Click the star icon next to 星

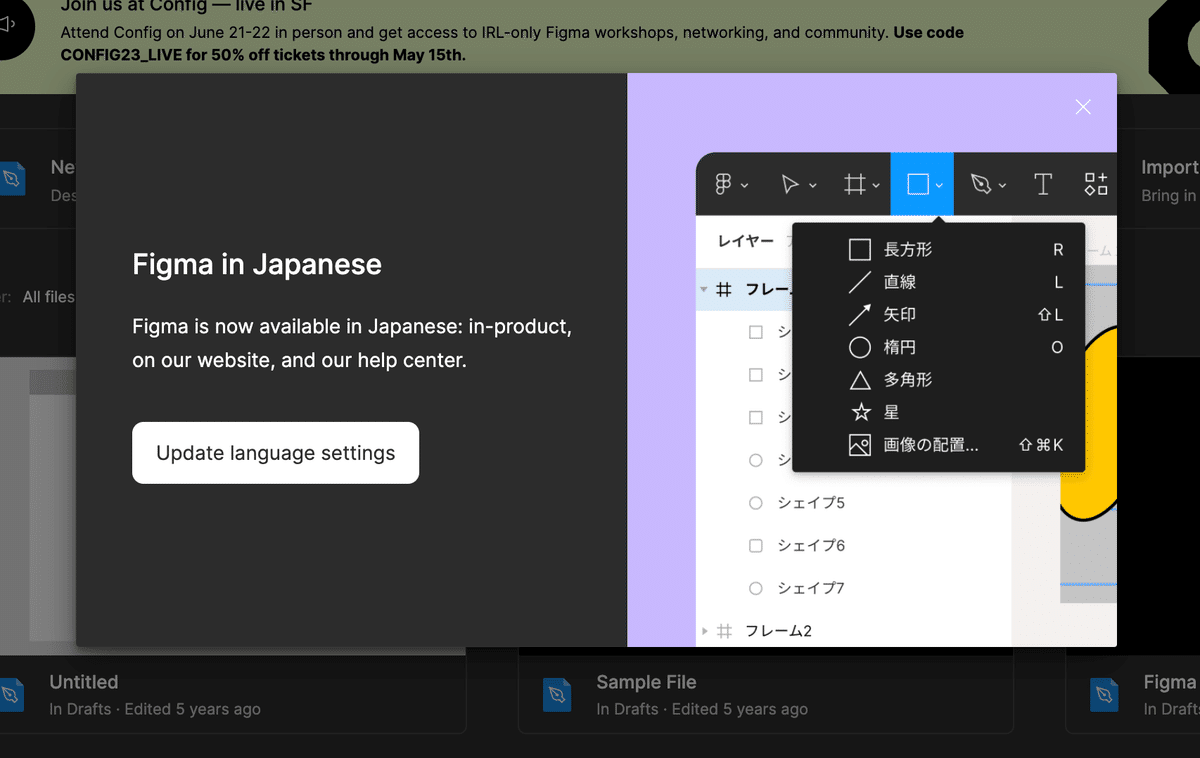(860, 412)
